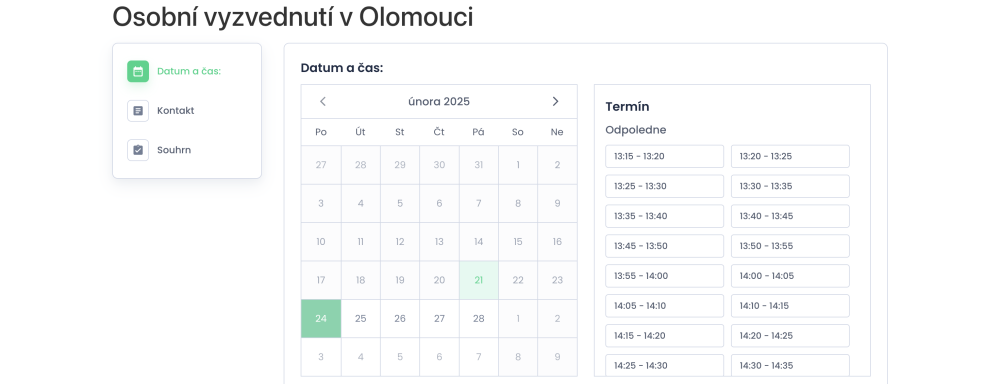Choose the 13:30 - 13:35 time slot
The width and height of the screenshot is (1000, 384).
790,186
